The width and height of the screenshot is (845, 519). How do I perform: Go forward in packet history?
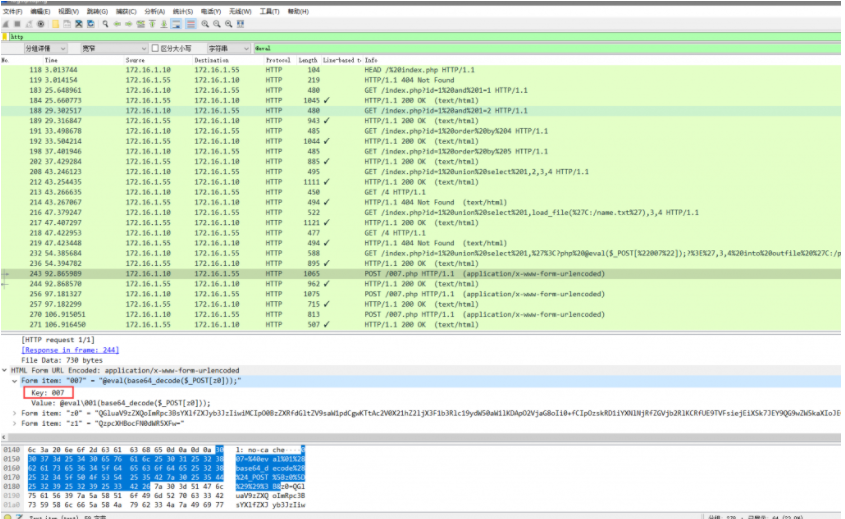tap(129, 24)
